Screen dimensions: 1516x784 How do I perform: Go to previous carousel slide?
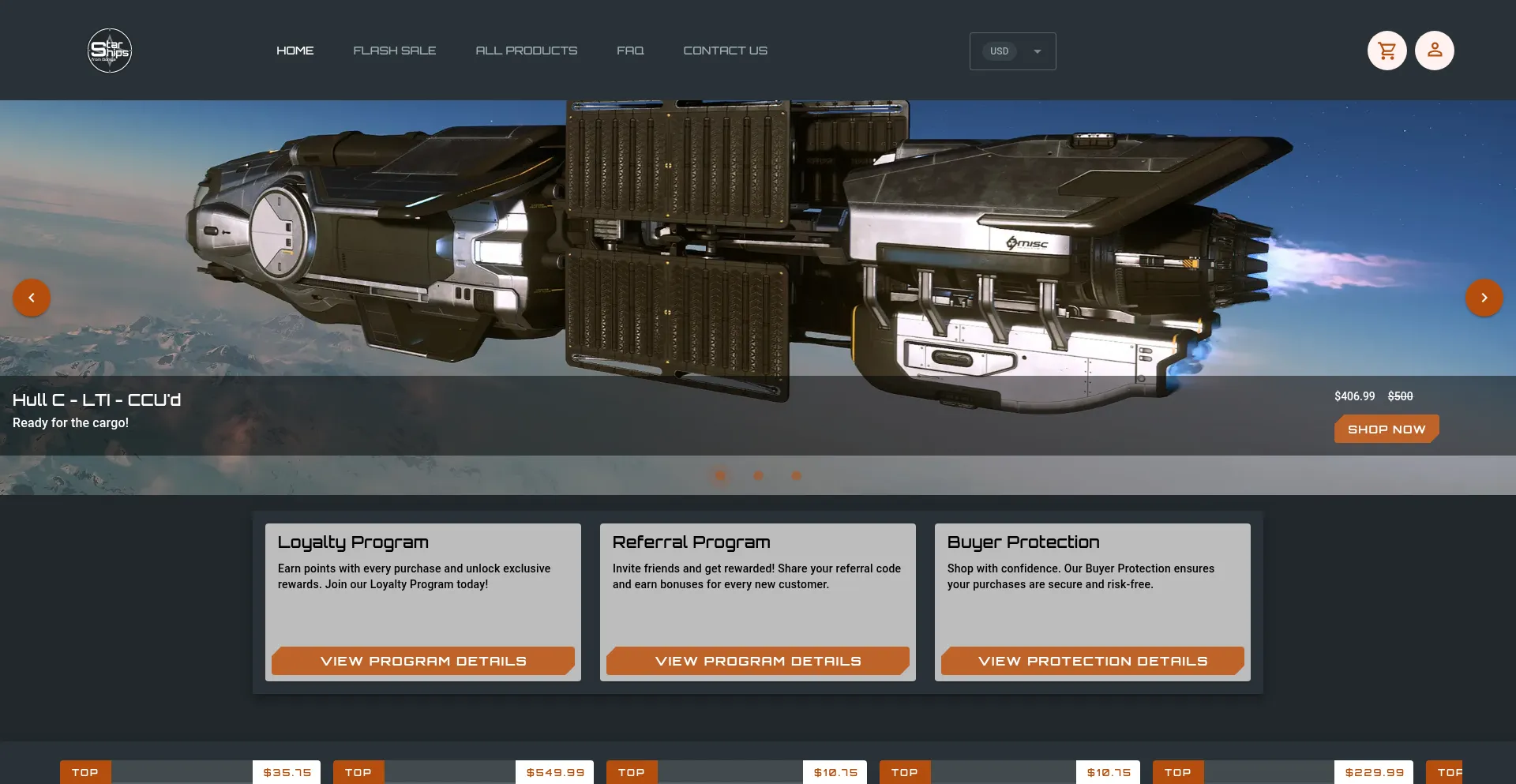32,298
